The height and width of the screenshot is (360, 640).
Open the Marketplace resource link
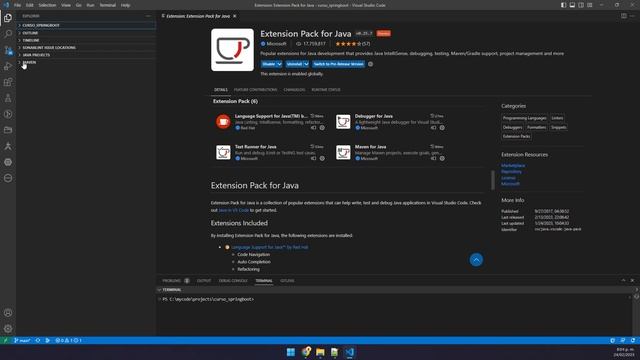tap(513, 166)
